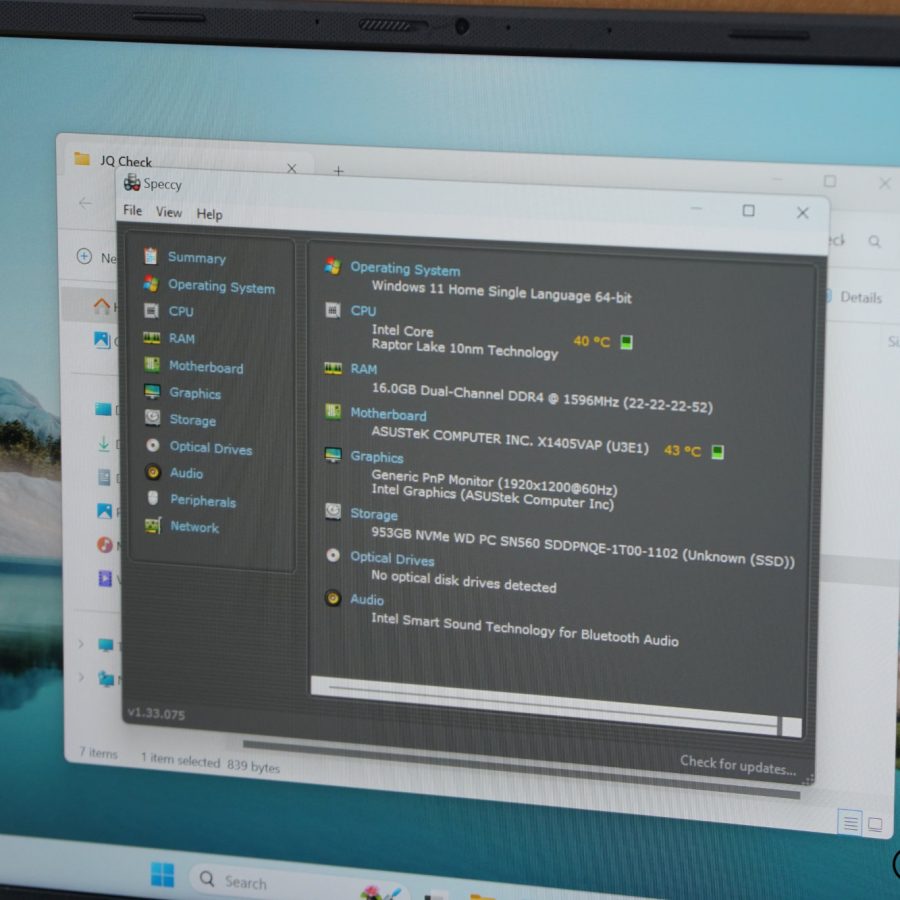The height and width of the screenshot is (900, 900).
Task: Open the File menu in Speccy
Action: tap(133, 210)
